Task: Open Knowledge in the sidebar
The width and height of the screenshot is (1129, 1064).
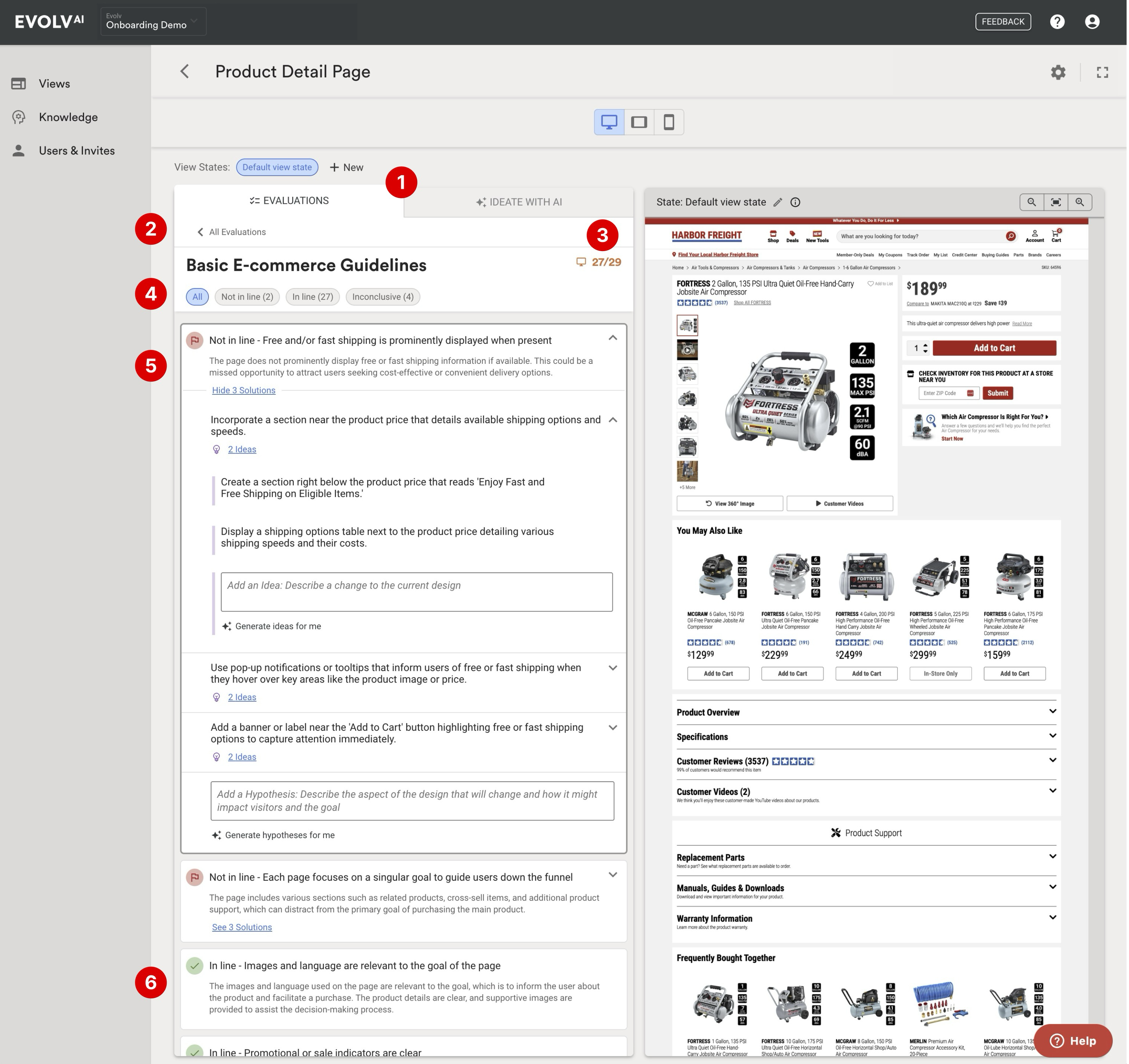Action: coord(68,117)
